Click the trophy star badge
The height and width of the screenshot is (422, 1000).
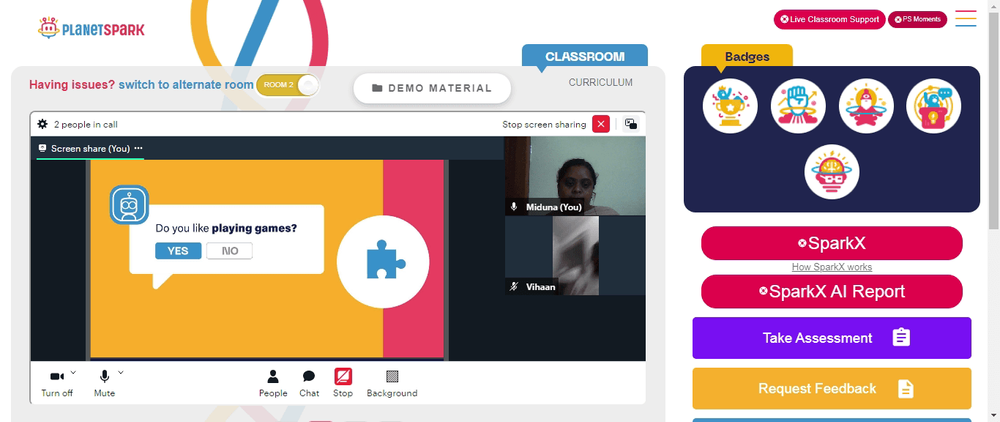pyautogui.click(x=730, y=106)
